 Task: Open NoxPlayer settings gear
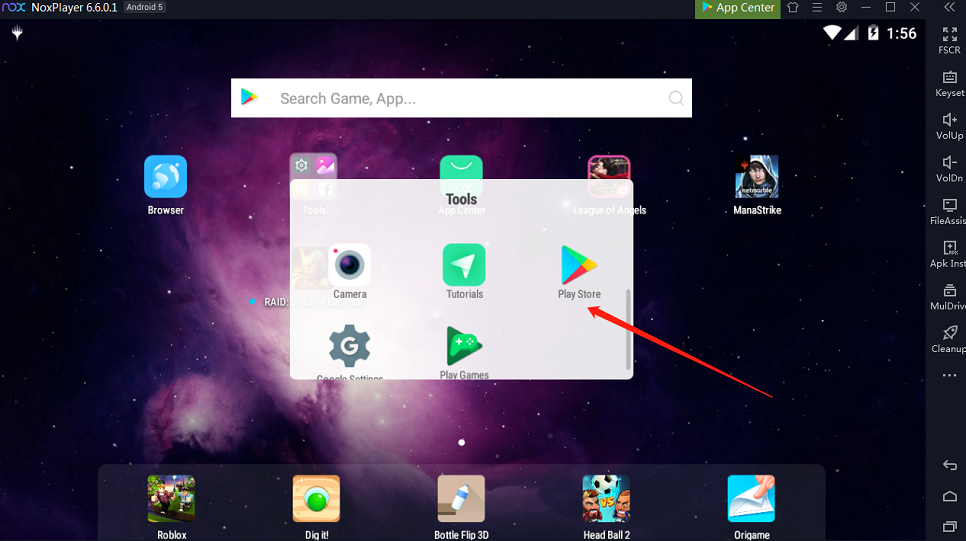click(x=841, y=7)
